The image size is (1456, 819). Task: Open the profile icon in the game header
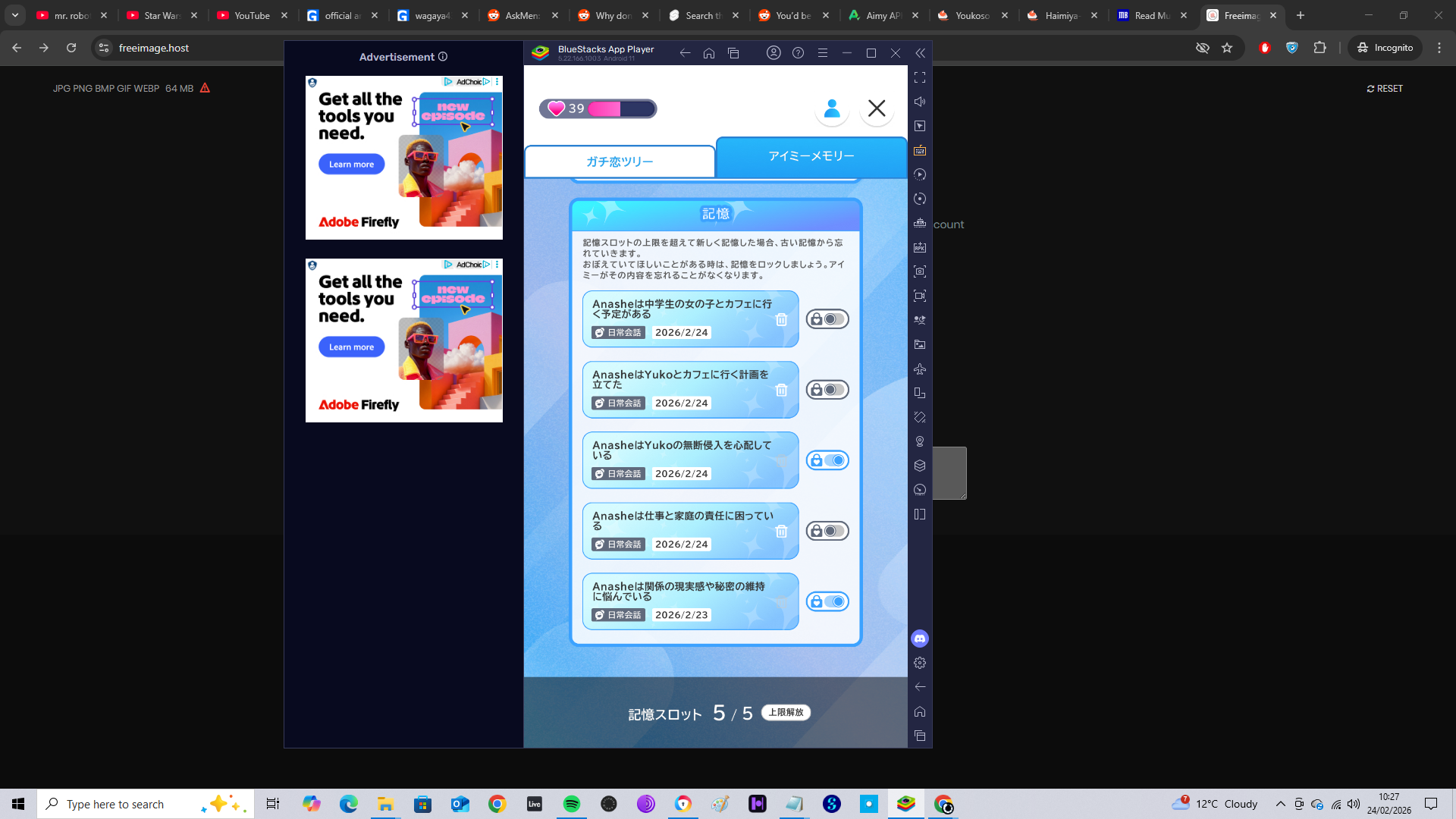pos(832,108)
